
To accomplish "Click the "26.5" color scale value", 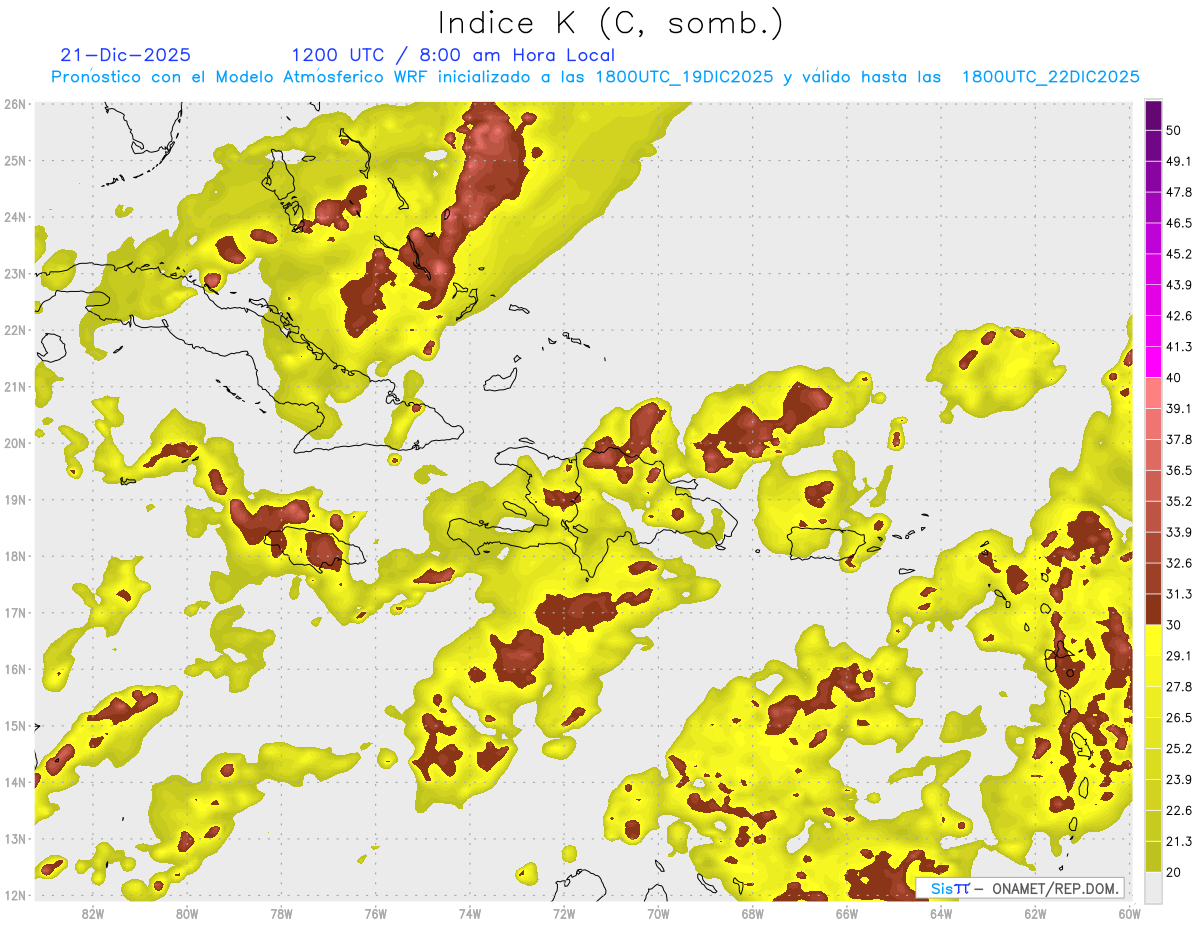I will pyautogui.click(x=1177, y=718).
